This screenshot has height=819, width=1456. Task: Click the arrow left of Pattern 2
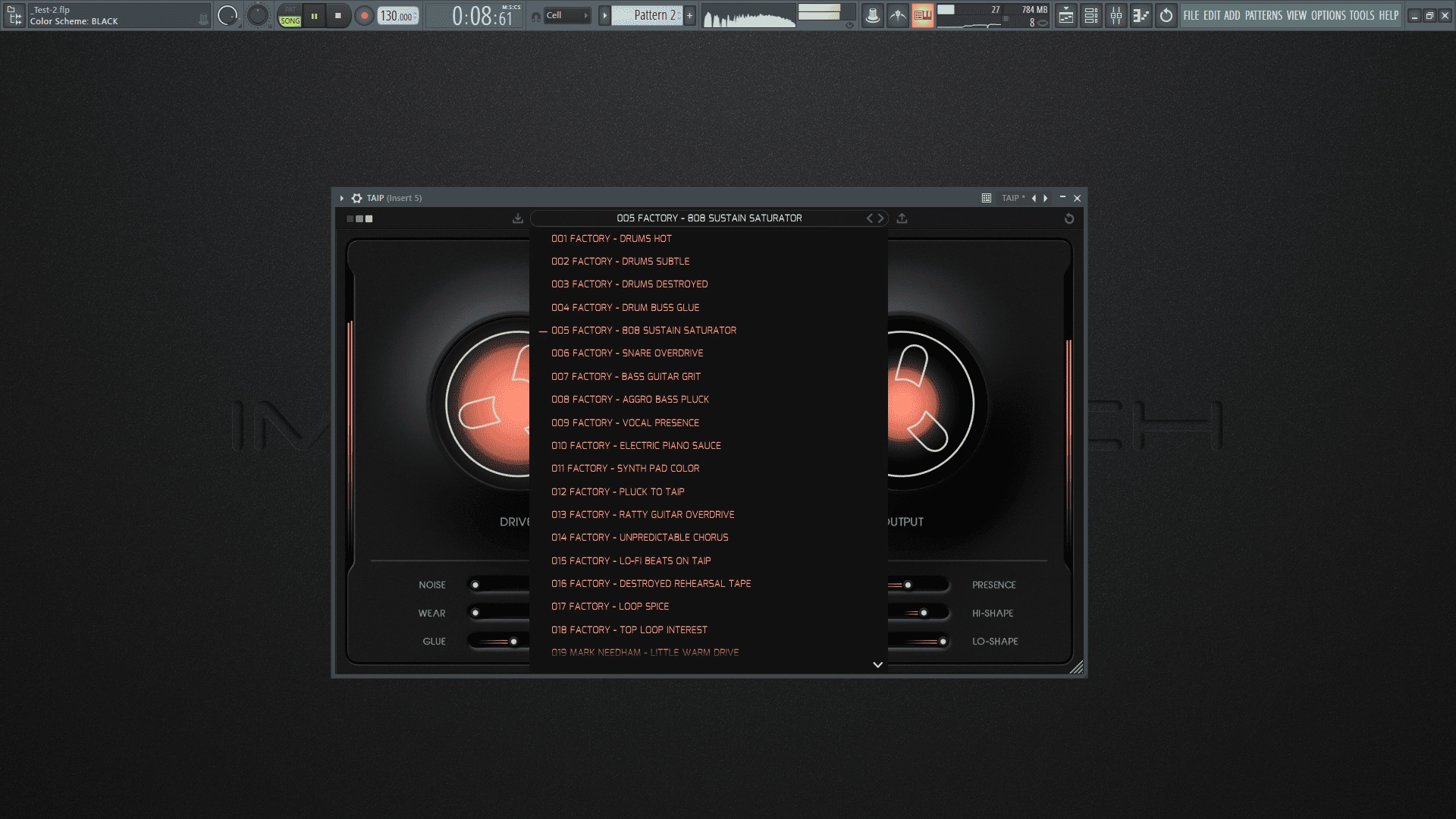604,15
